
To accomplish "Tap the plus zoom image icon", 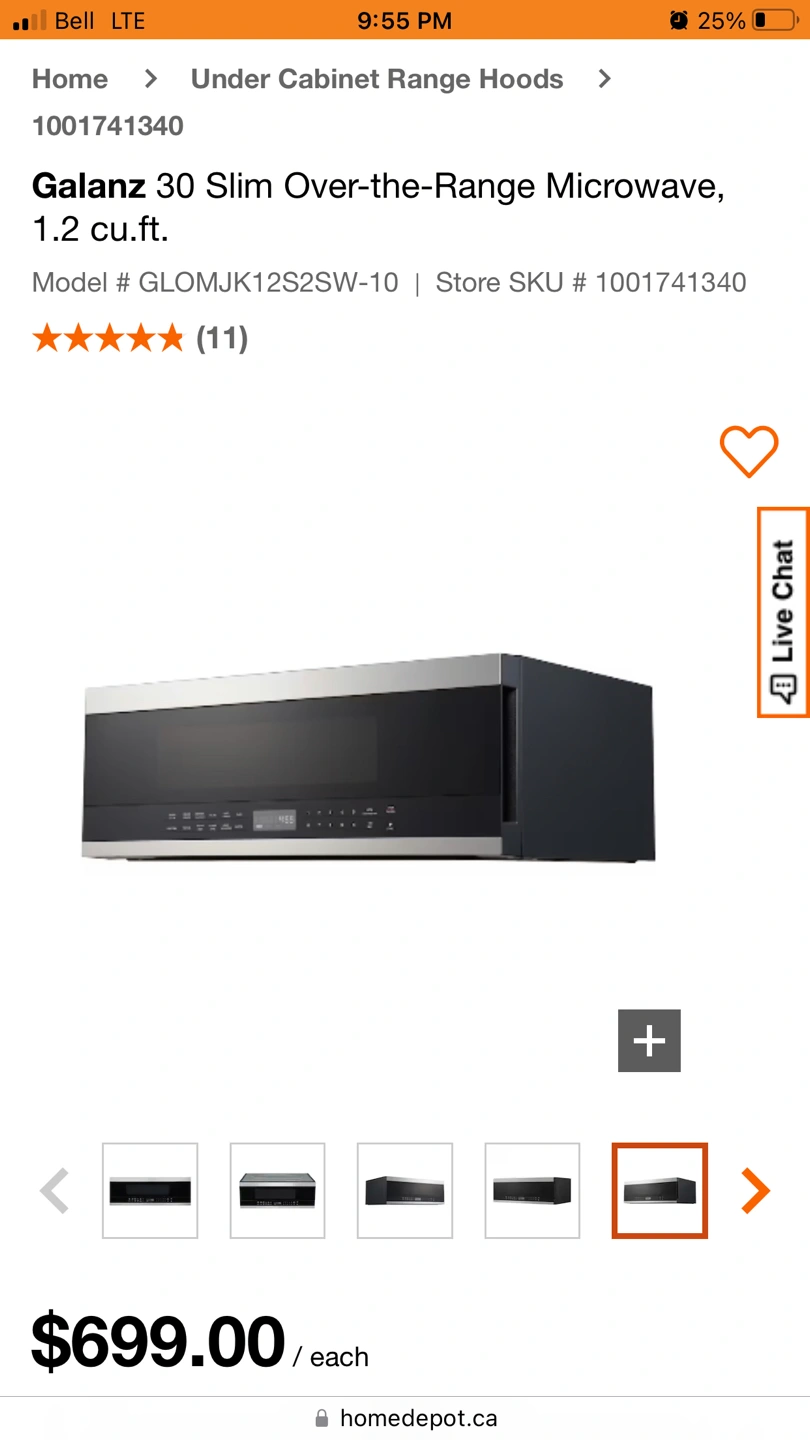I will (x=649, y=1041).
